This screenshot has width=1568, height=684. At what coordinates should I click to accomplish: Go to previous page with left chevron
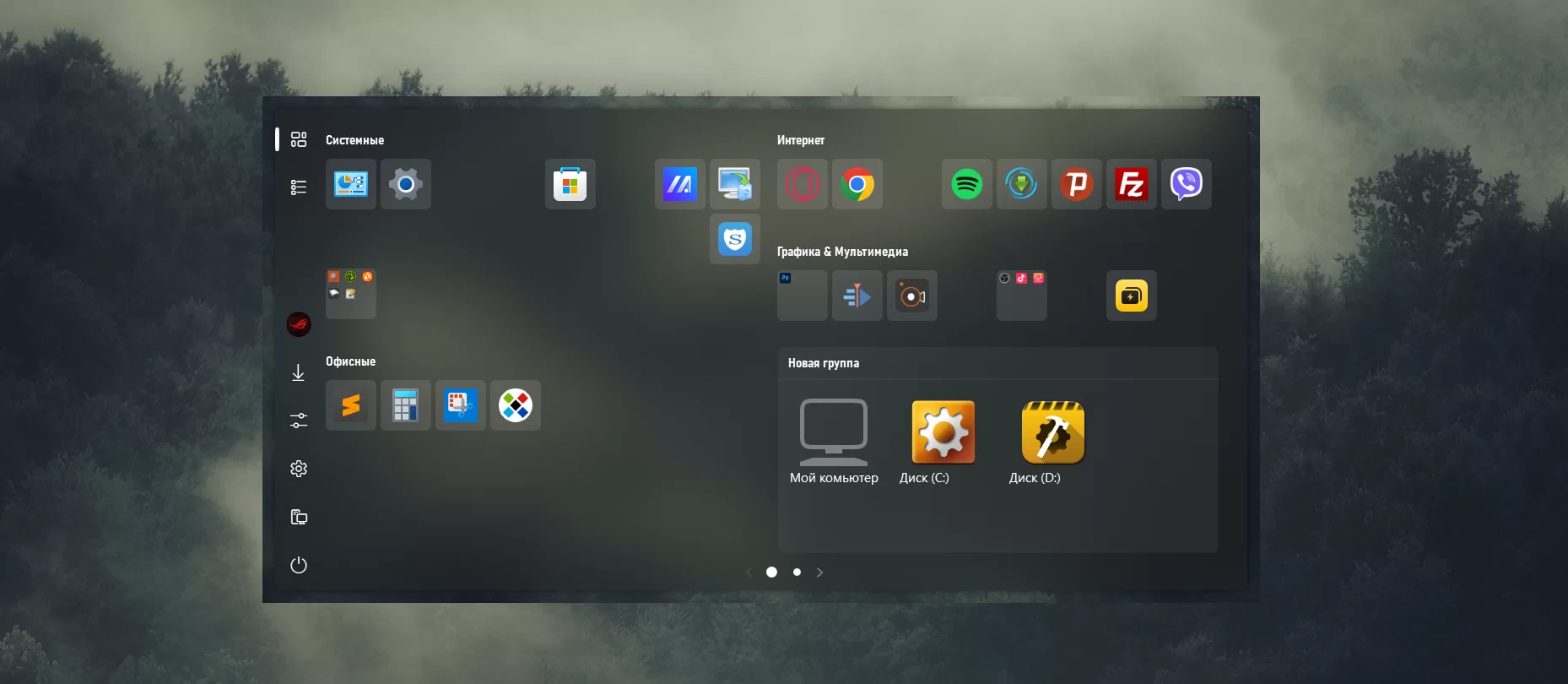(x=749, y=573)
